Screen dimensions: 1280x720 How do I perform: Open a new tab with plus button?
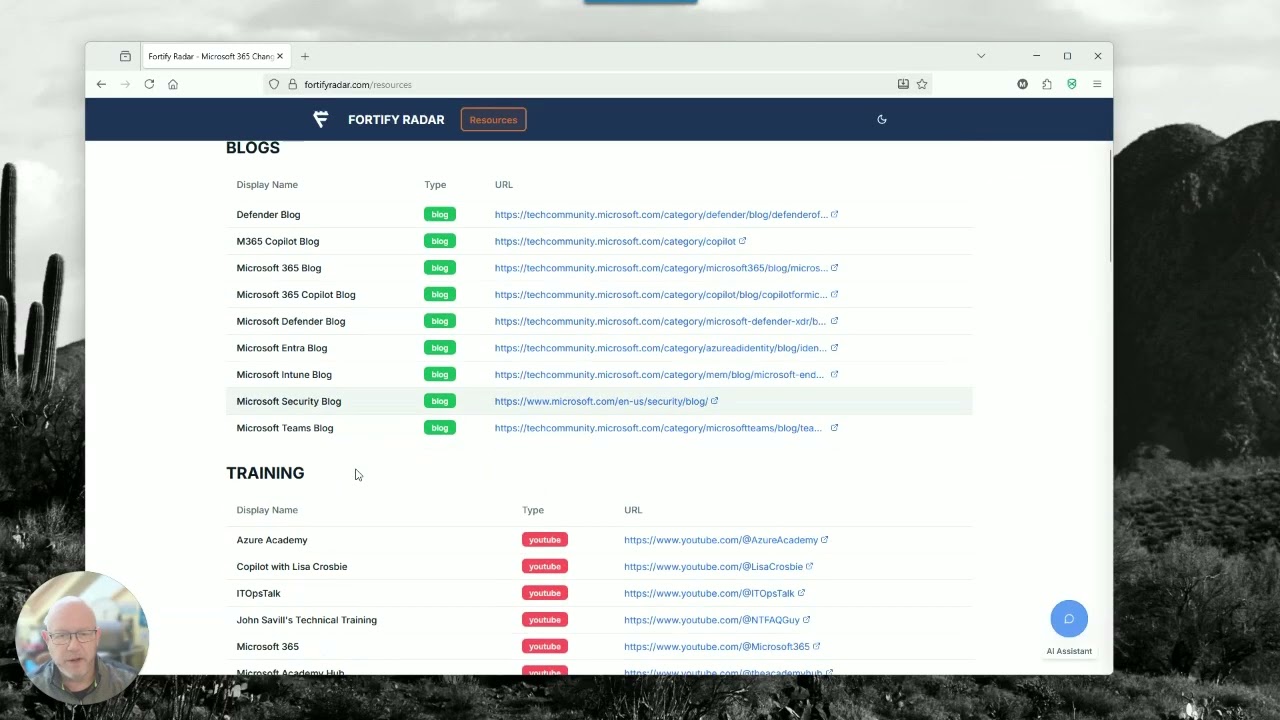click(x=305, y=56)
